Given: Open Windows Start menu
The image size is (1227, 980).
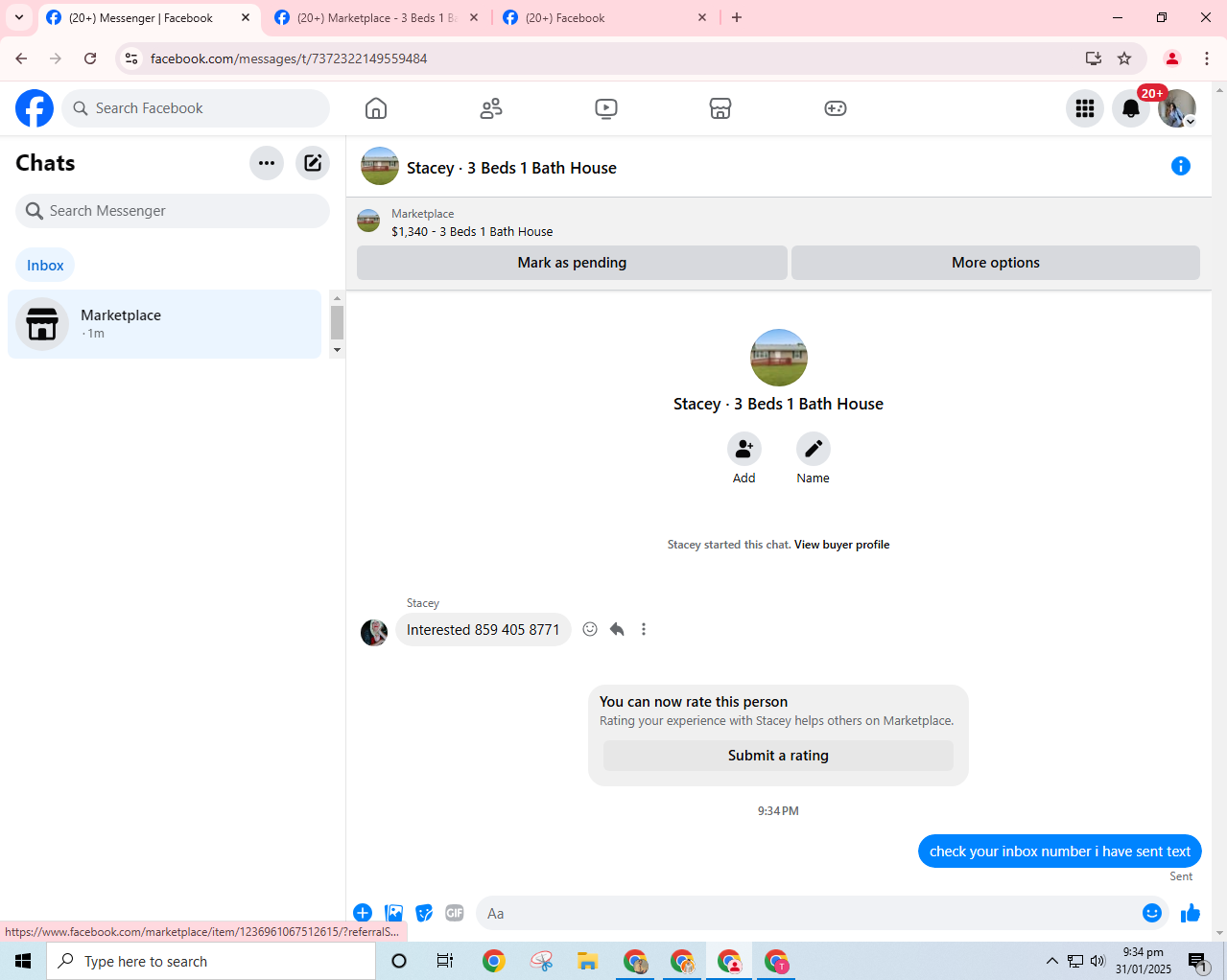Looking at the screenshot, I should coord(23,961).
